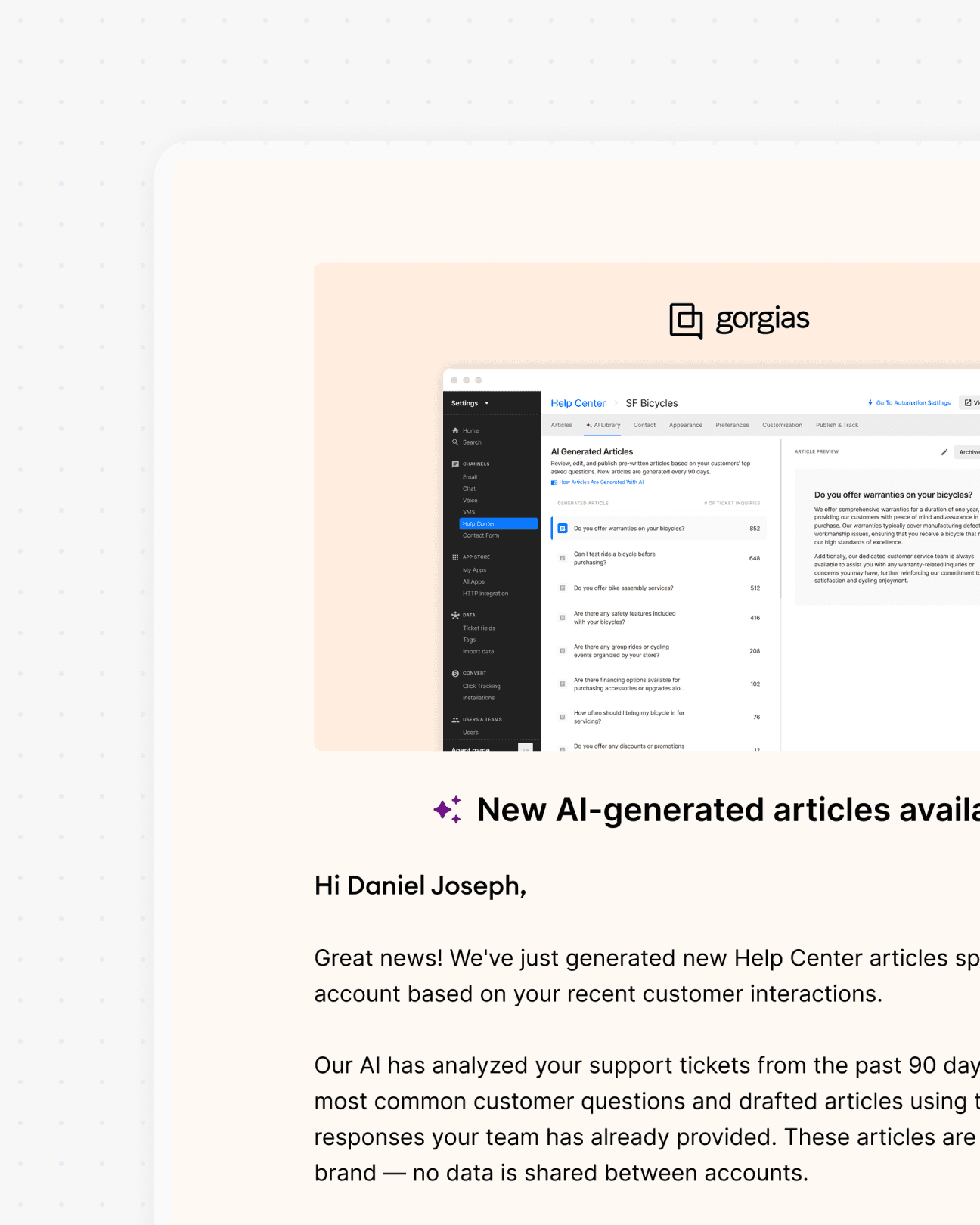This screenshot has height=1225, width=980.
Task: Select 'Are there any safety features' article row
Action: point(659,618)
